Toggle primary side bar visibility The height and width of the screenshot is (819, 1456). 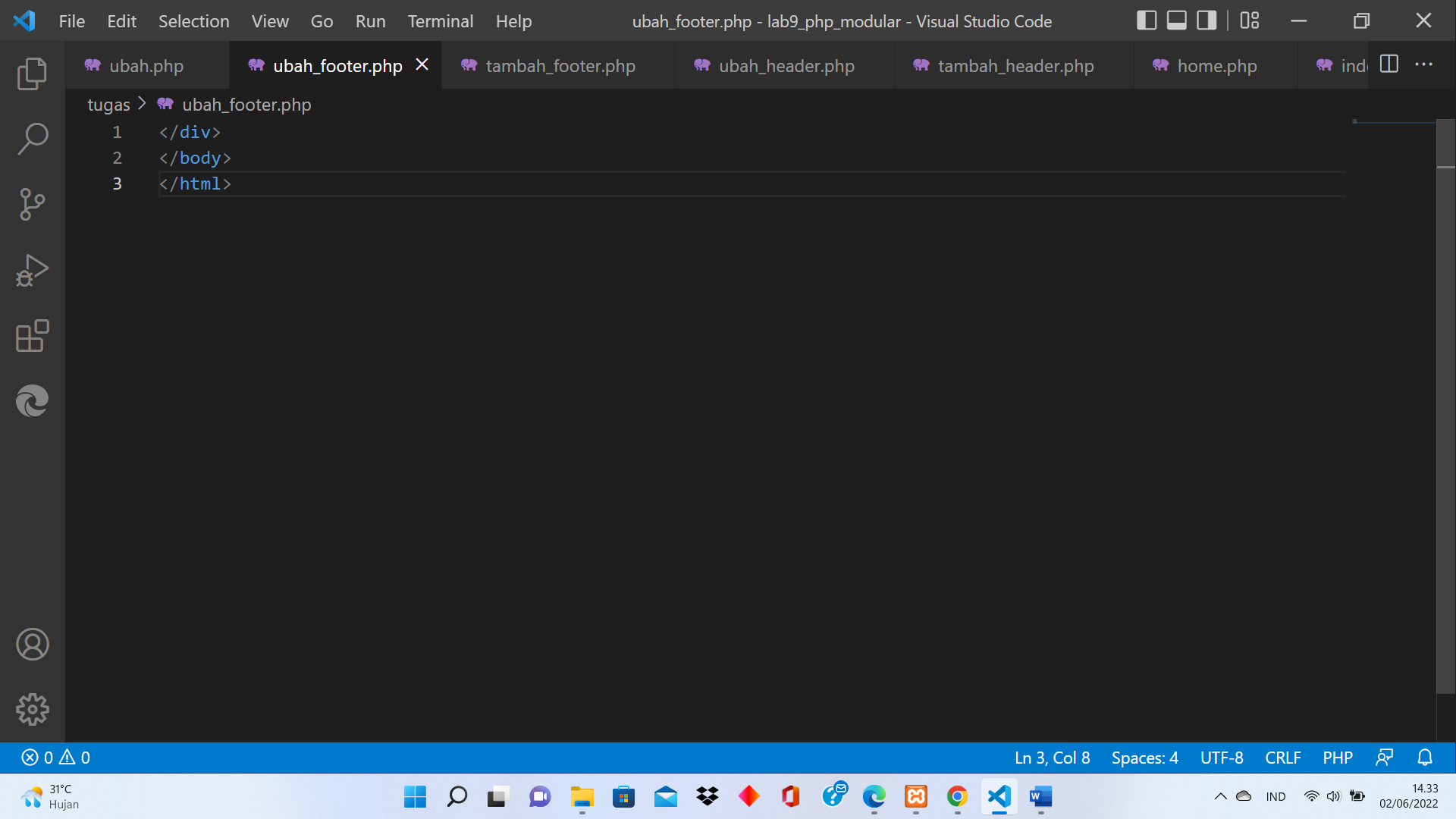(x=1147, y=20)
